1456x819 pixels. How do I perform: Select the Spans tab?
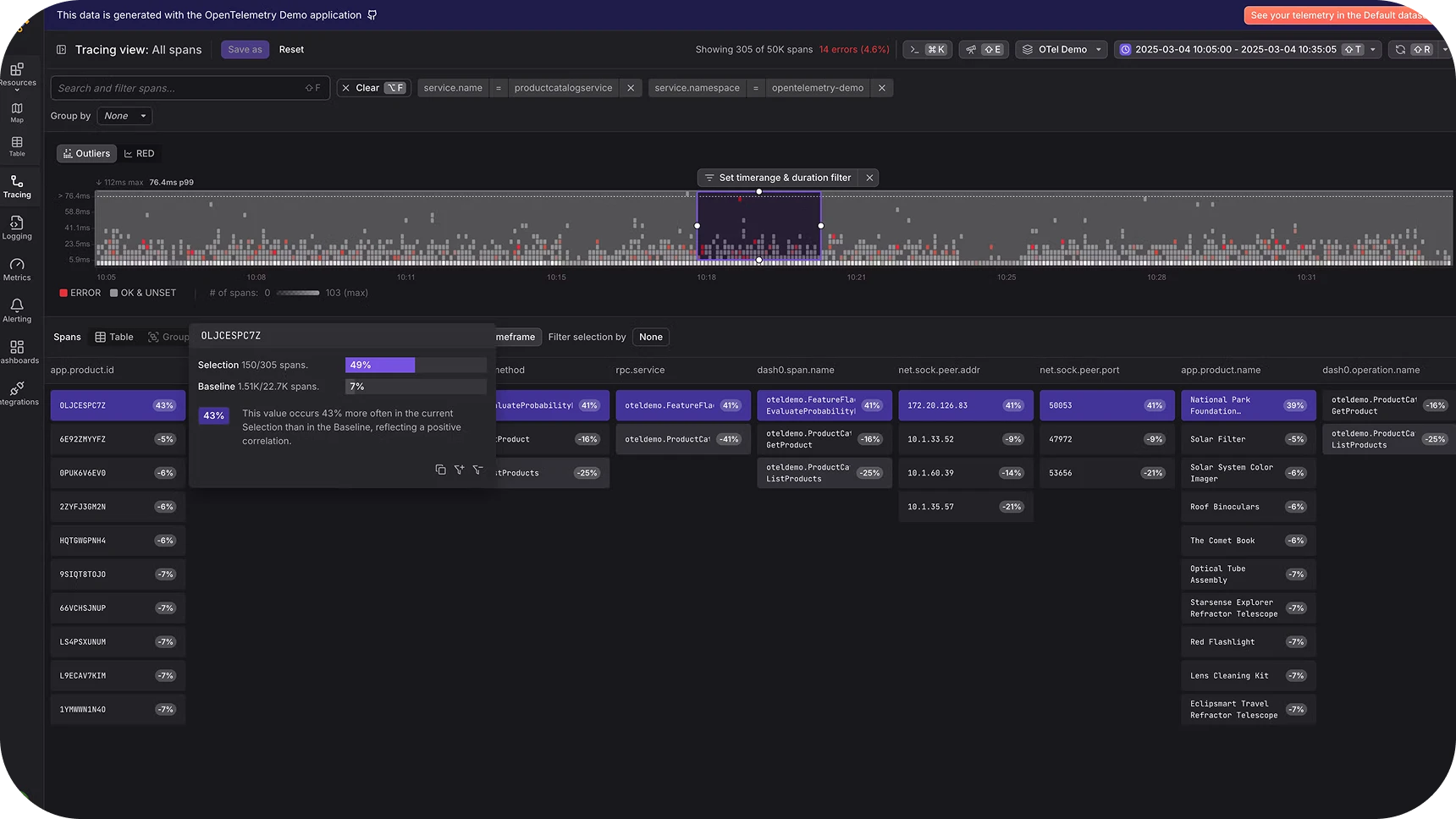(x=67, y=337)
